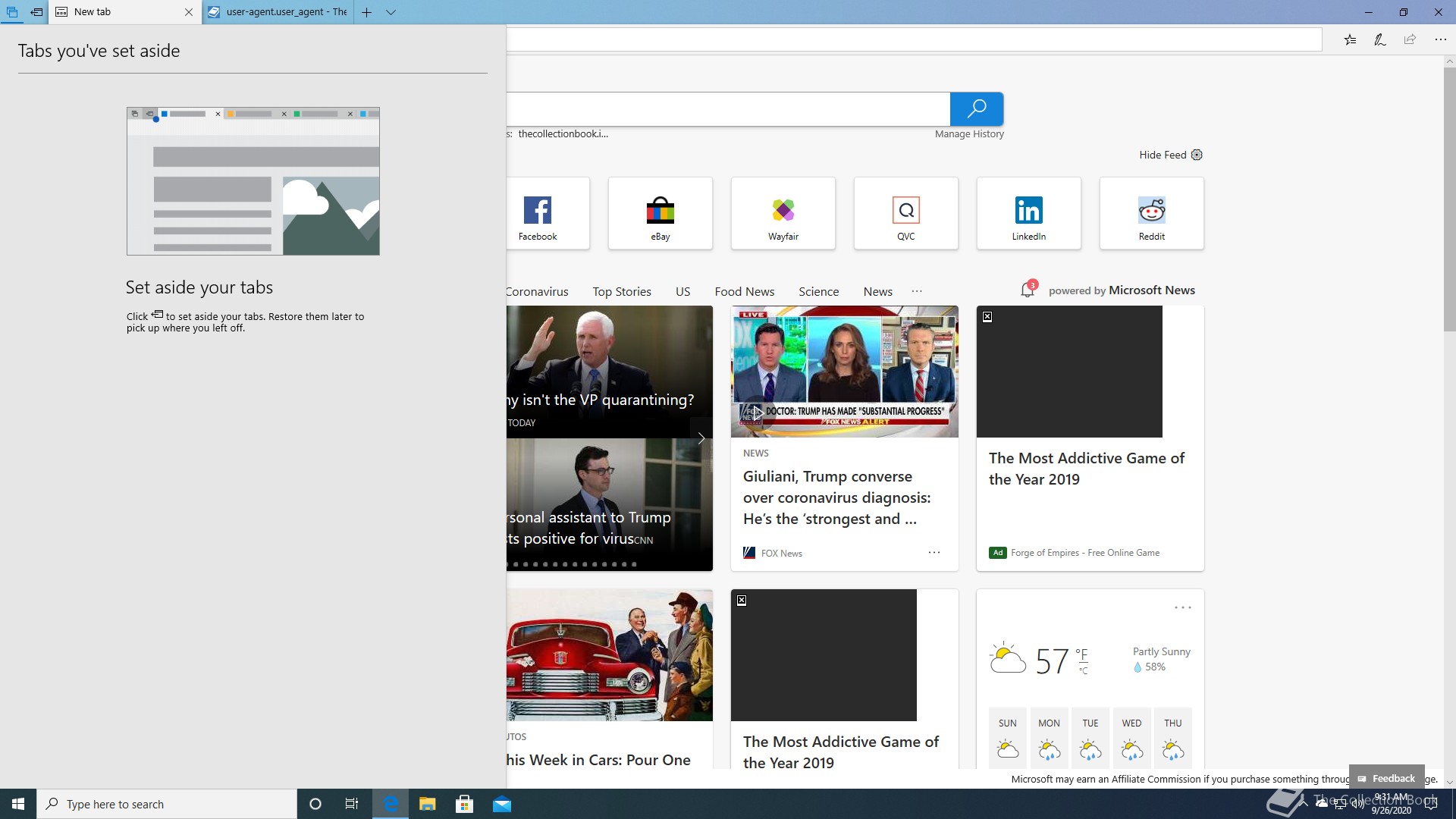Open the eBay top site tile
This screenshot has width=1456, height=819.
coord(661,213)
